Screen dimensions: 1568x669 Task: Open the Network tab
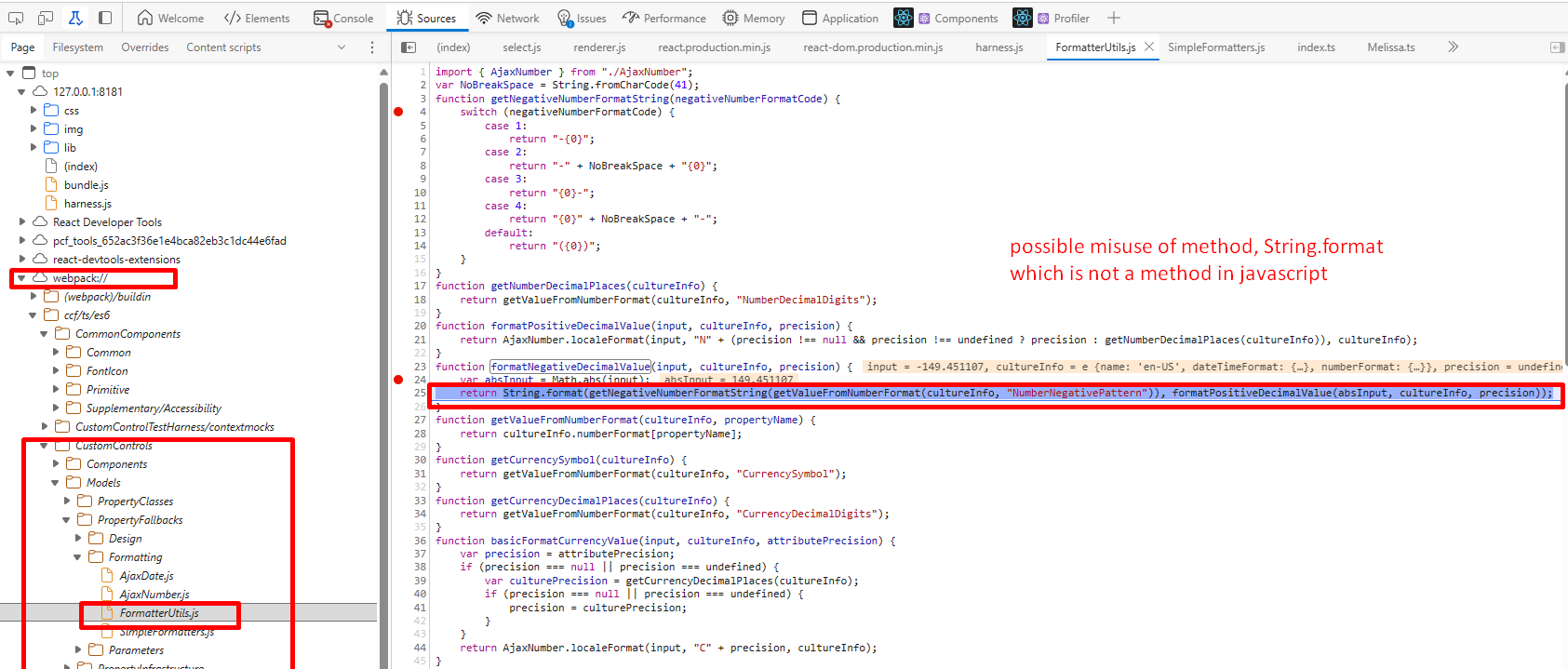point(507,18)
